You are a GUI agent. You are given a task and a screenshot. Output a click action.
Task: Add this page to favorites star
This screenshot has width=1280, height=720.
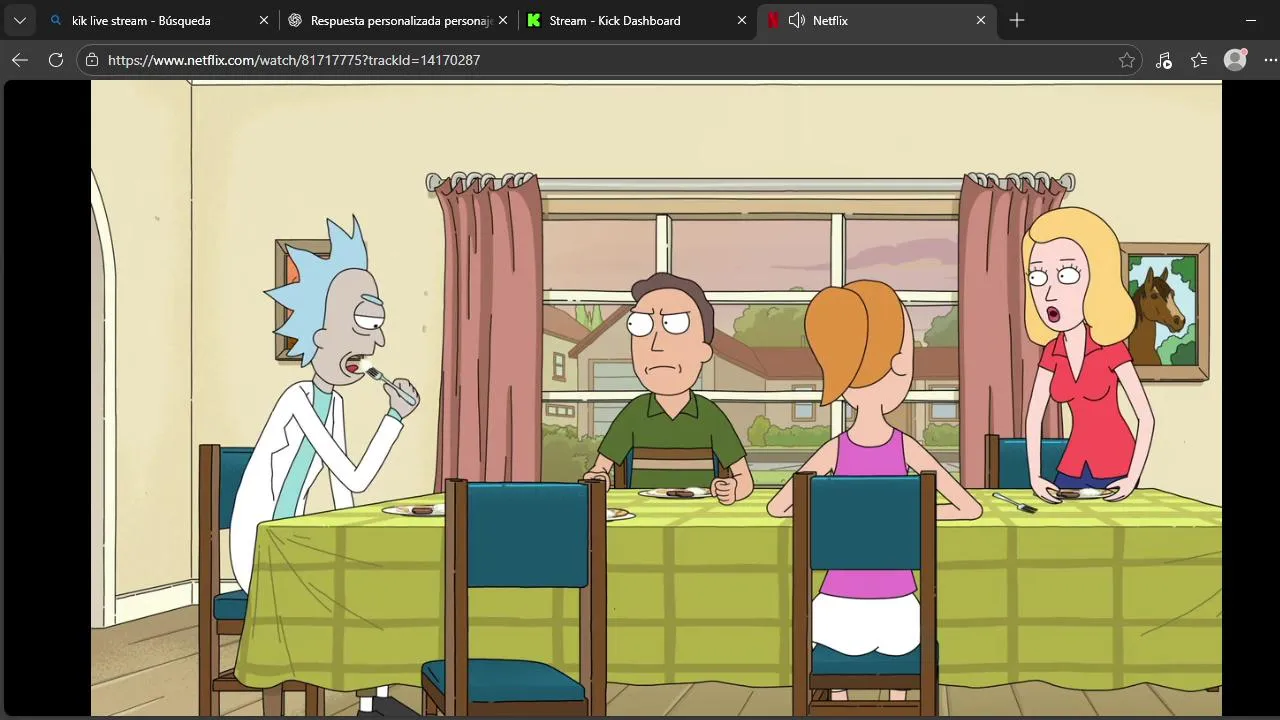click(x=1127, y=60)
